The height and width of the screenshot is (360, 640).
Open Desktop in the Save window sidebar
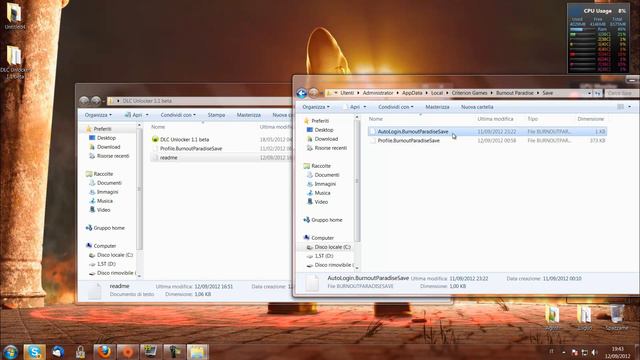coord(324,130)
